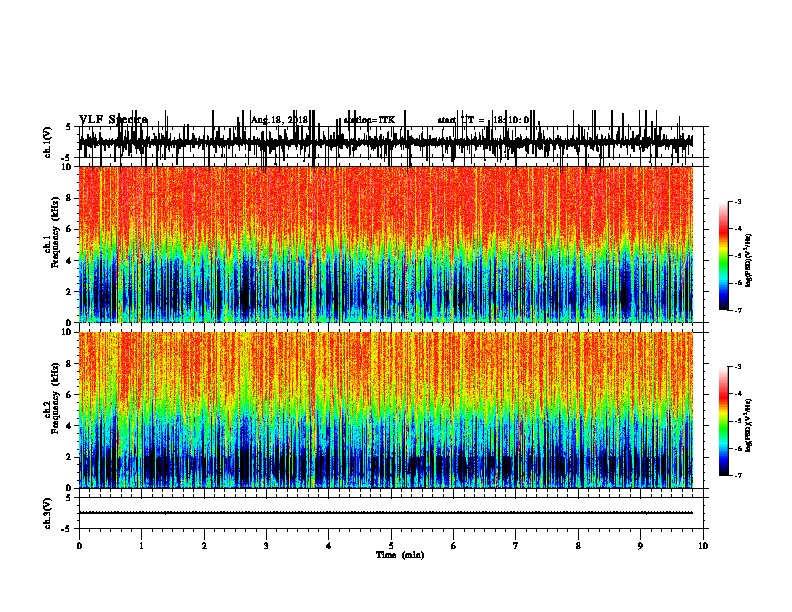Click the '-3' value on ch.2 color bar
The image size is (792, 612).
coord(737,367)
